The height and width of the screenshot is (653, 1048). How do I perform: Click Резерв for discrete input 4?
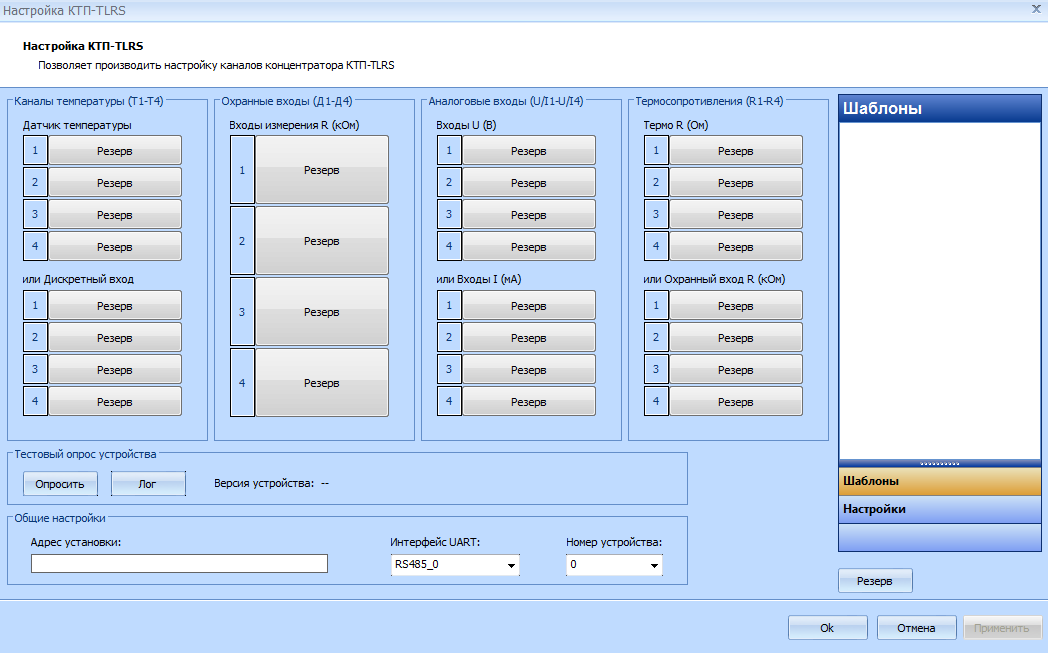click(115, 402)
